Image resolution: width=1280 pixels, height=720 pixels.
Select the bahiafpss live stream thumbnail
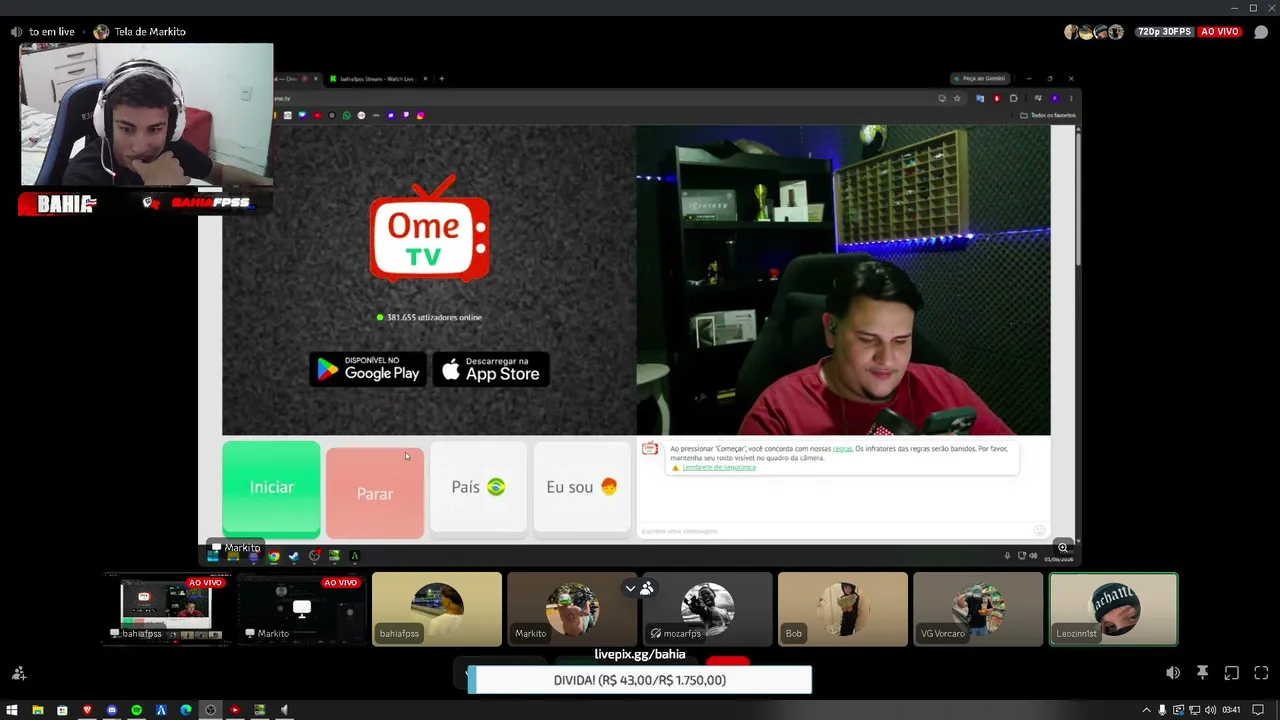coord(166,608)
